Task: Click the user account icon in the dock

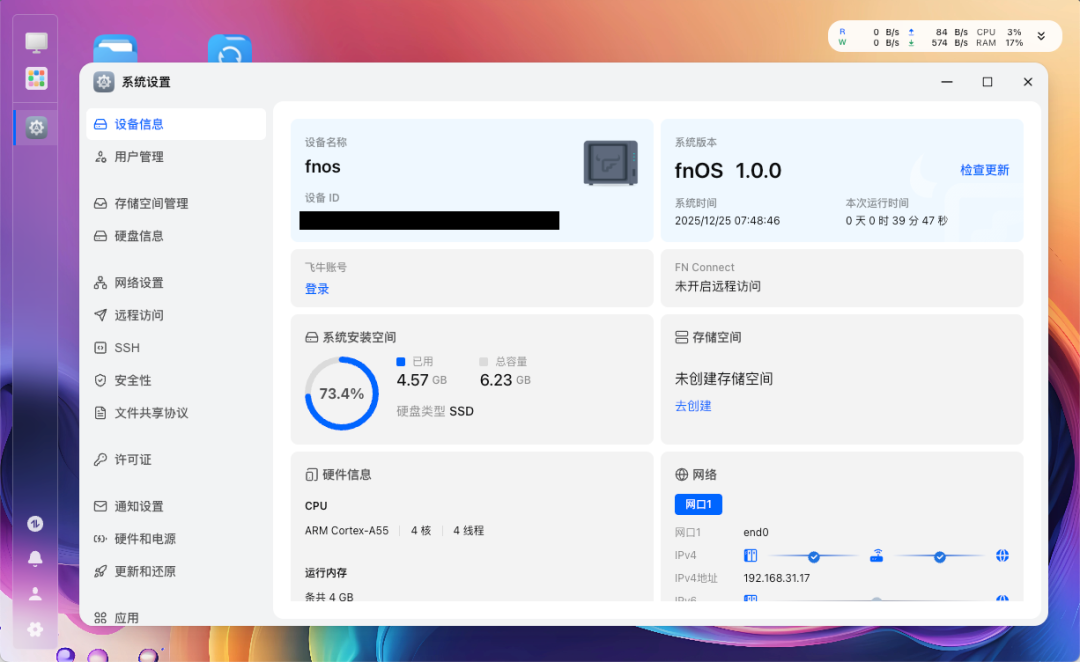Action: tap(35, 593)
